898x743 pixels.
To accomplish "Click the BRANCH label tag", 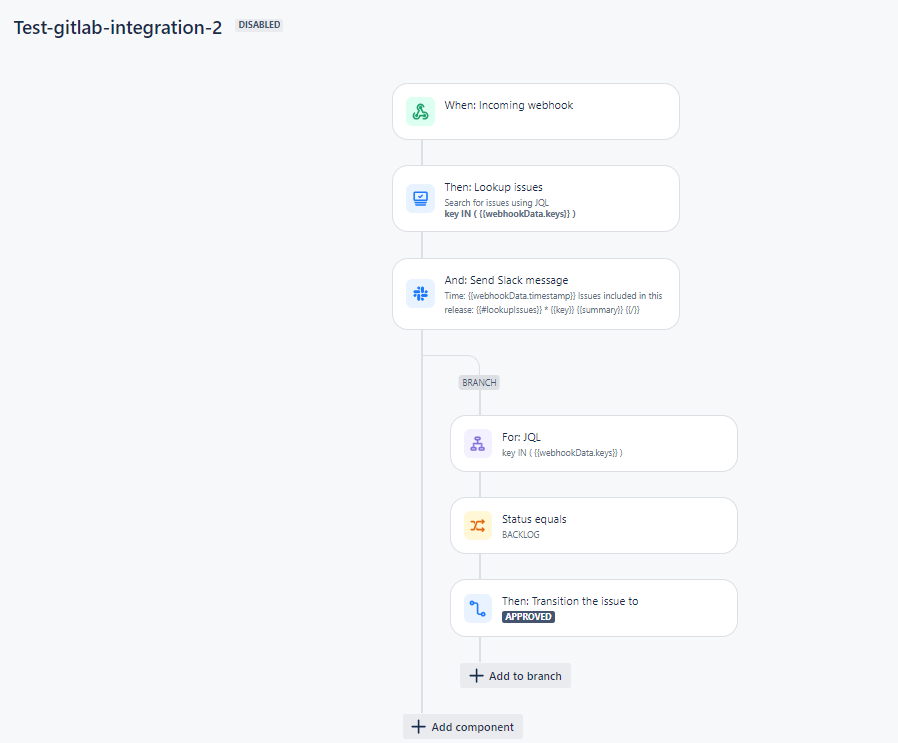I will point(479,382).
